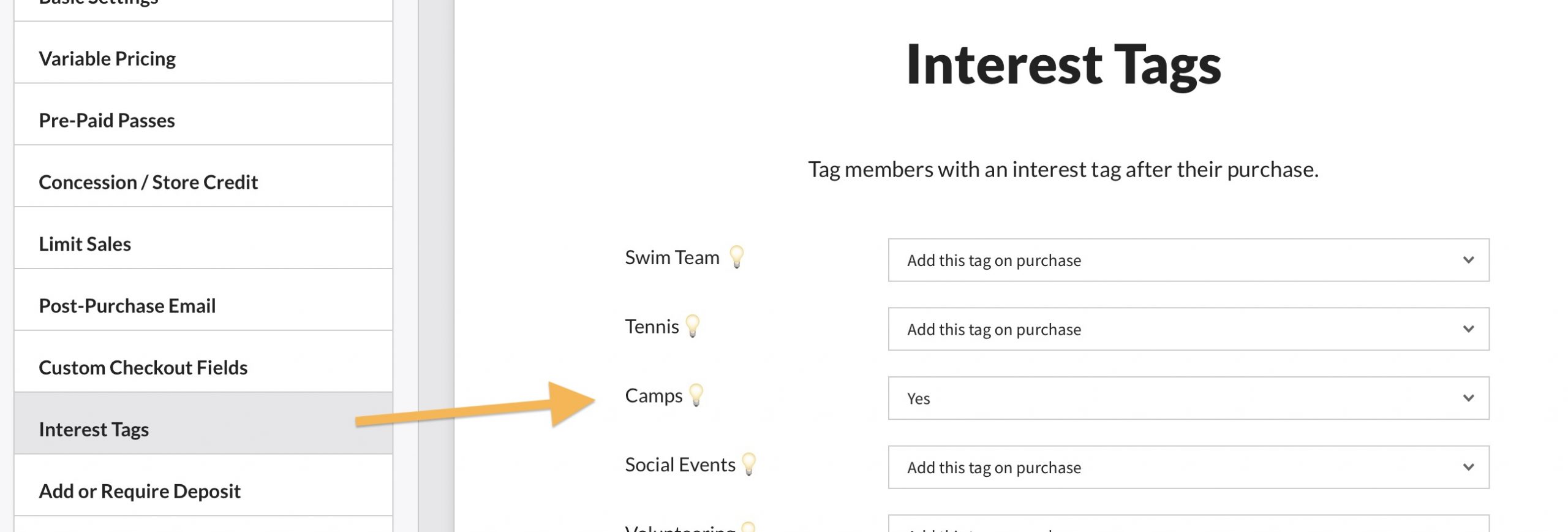Open Add or Require Deposit settings

click(140, 492)
